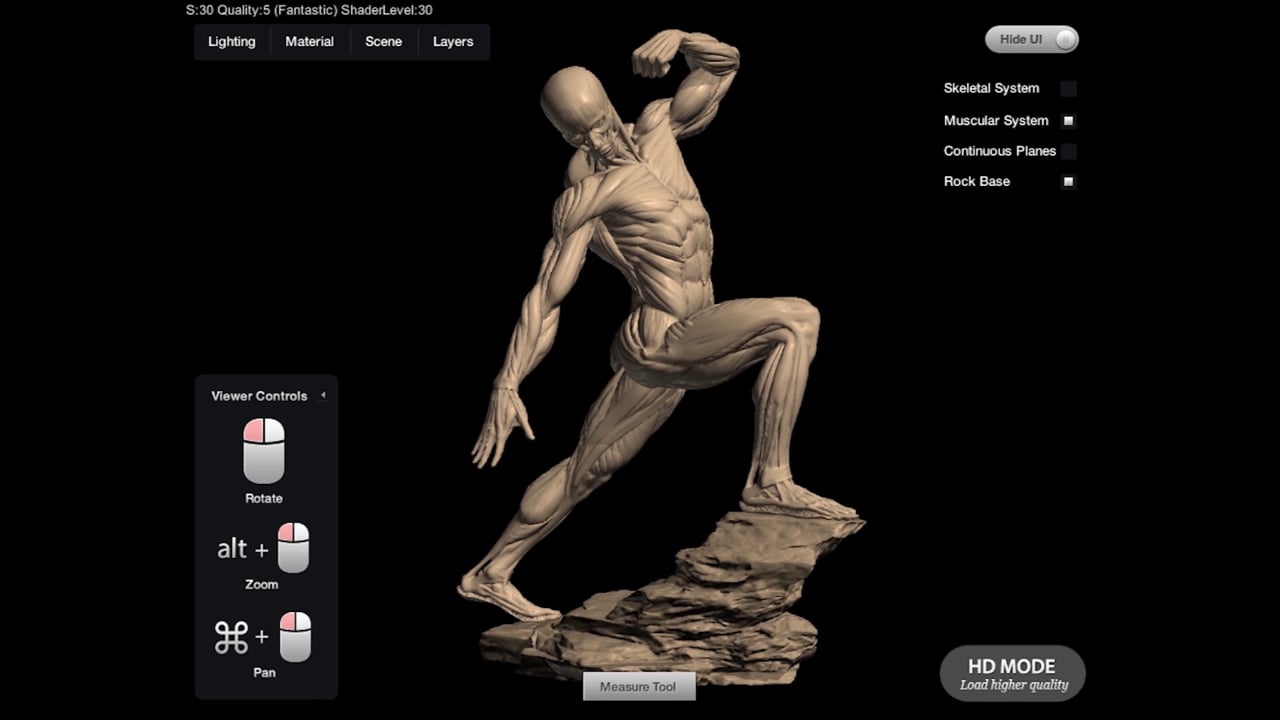Open the Lighting menu
This screenshot has height=720, width=1280.
tap(232, 42)
